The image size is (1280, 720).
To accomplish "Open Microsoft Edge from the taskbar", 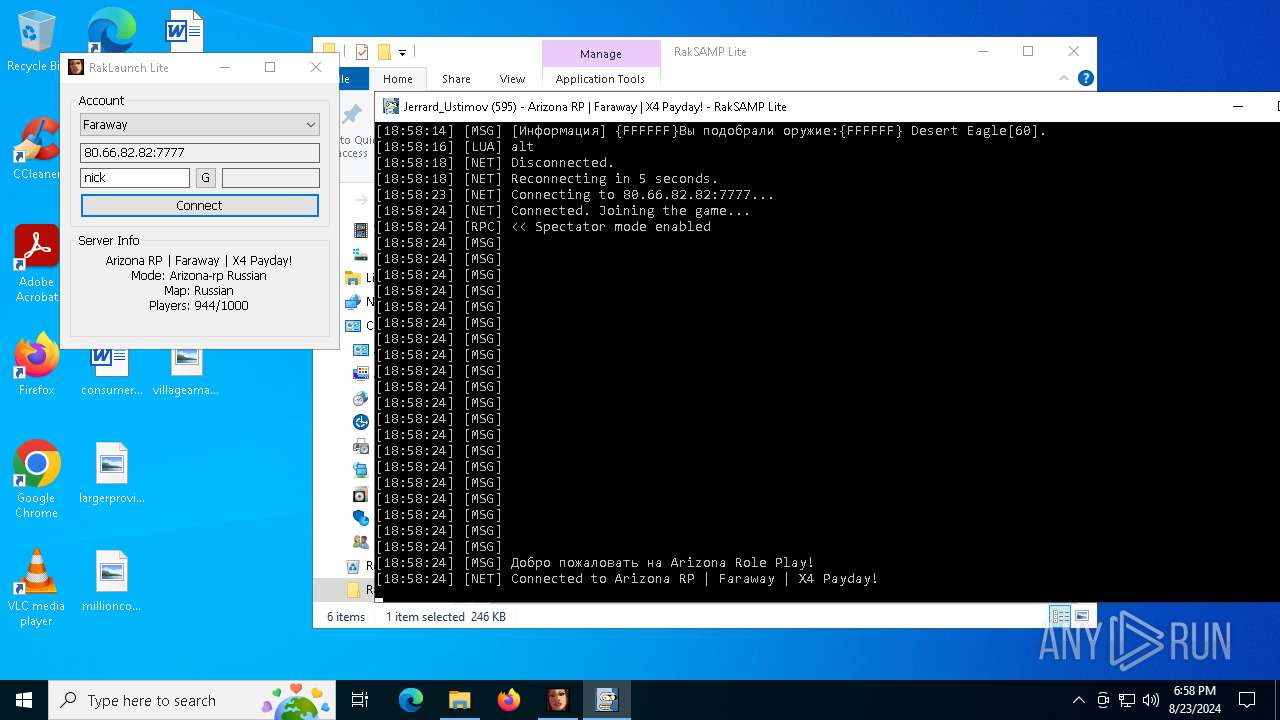I will click(411, 700).
